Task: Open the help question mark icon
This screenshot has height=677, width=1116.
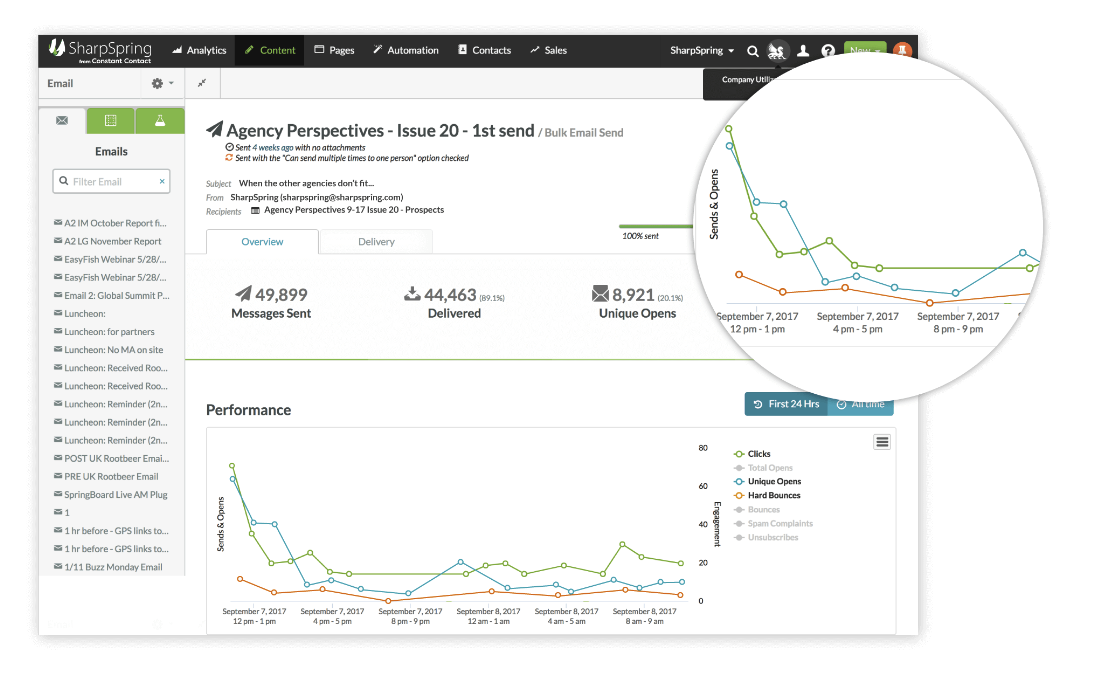Action: (x=828, y=51)
